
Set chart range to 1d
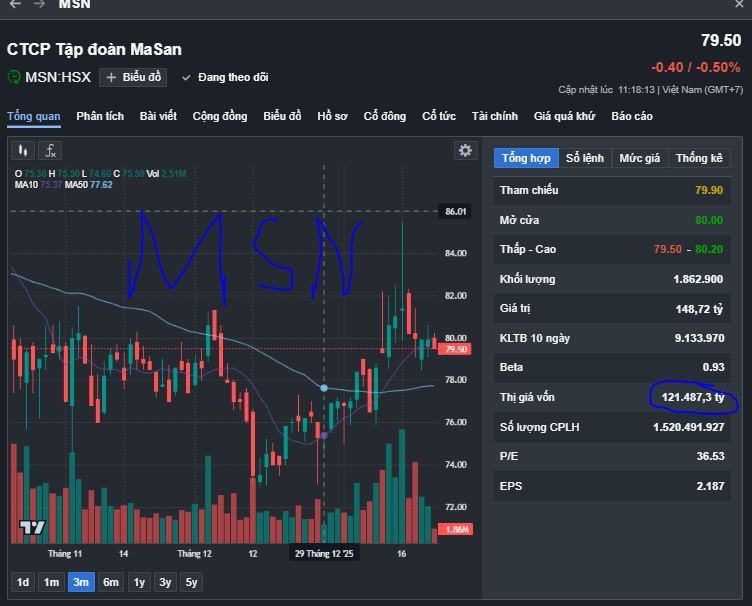point(23,582)
